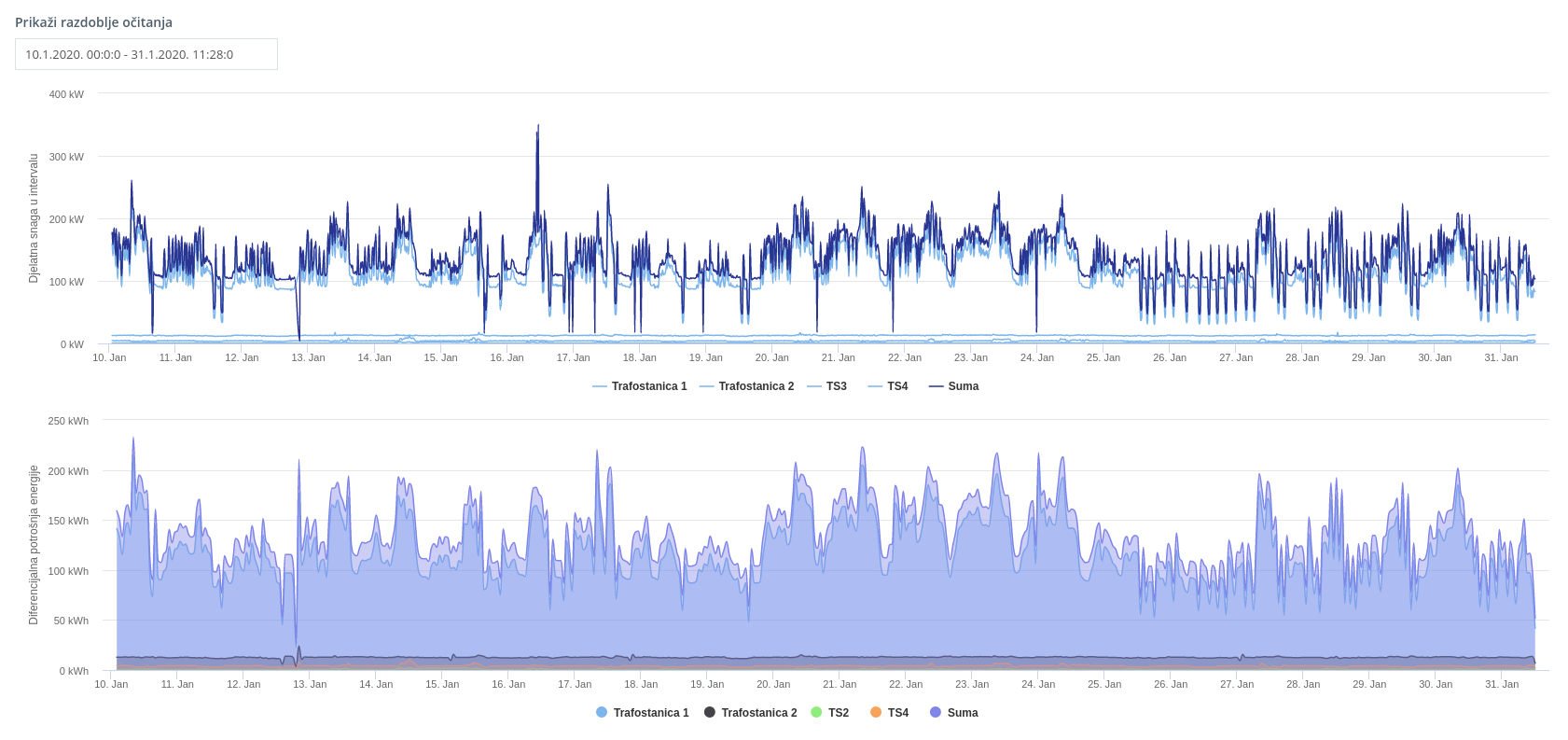
Task: Hide the Trafostanica 2 series label in the power chart legend
Action: (756, 386)
